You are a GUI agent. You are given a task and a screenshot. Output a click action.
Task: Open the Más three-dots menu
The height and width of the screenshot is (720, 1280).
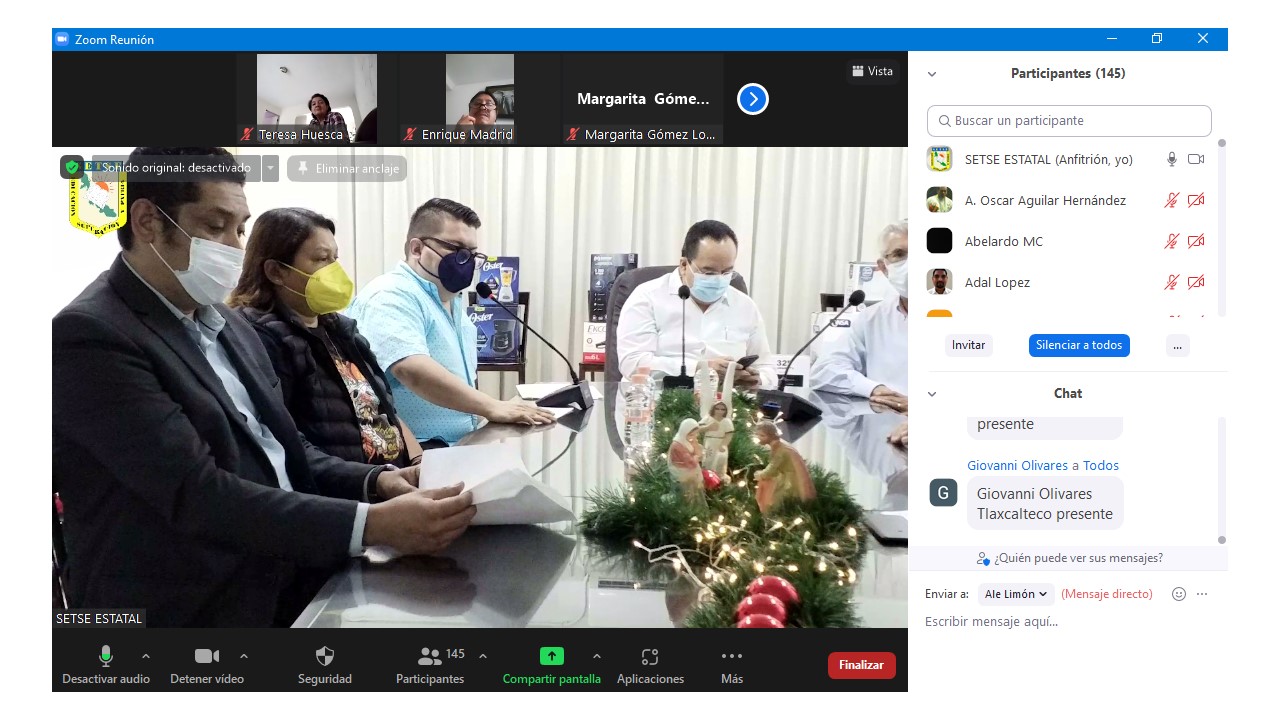point(731,656)
